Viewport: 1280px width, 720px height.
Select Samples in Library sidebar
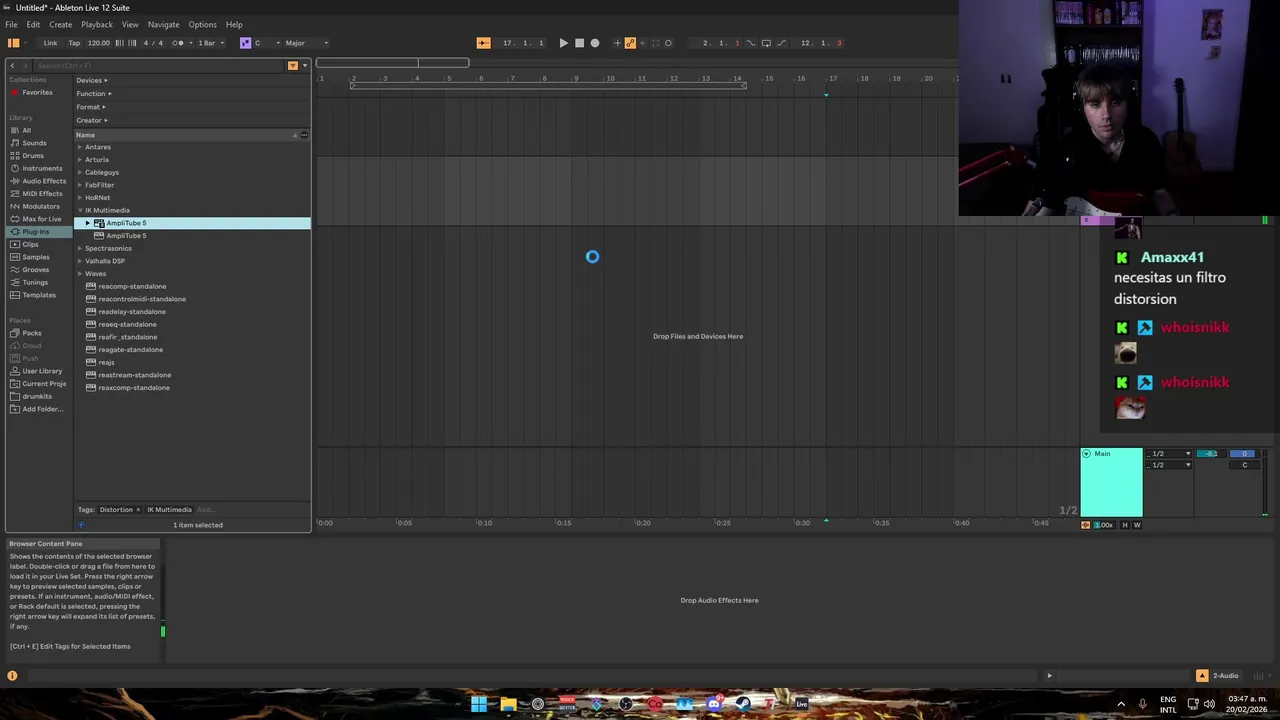pyautogui.click(x=35, y=257)
